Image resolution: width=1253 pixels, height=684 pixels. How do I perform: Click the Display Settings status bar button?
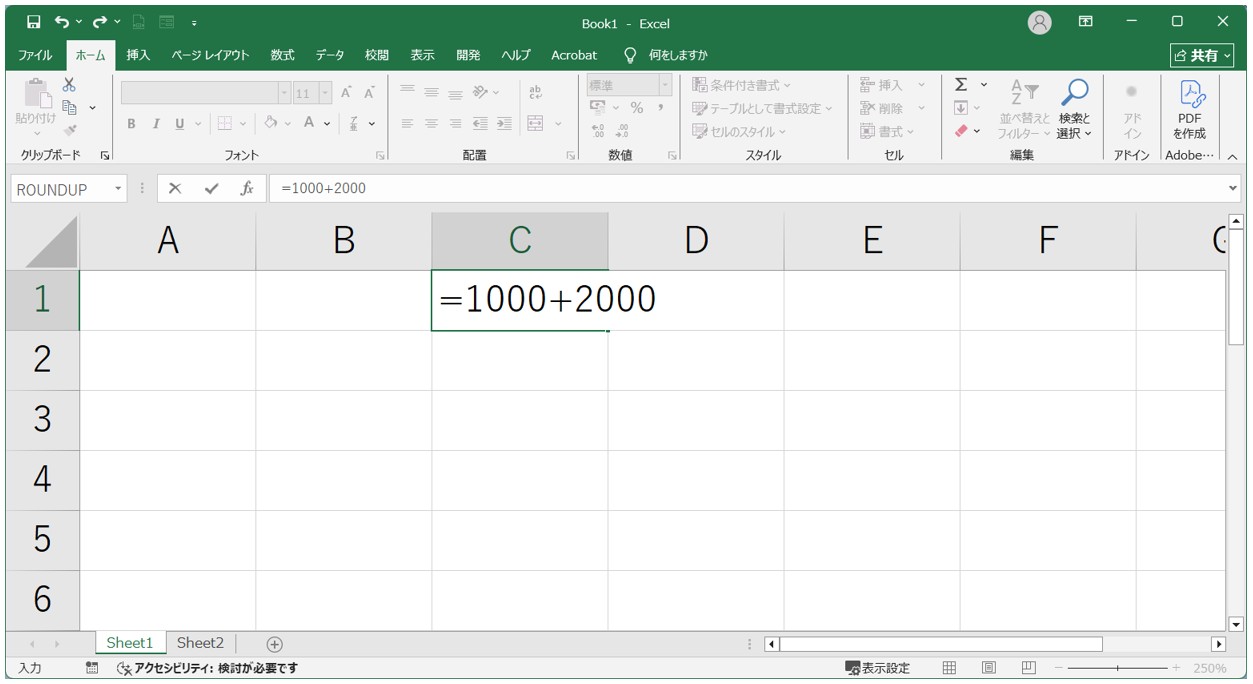tap(878, 668)
